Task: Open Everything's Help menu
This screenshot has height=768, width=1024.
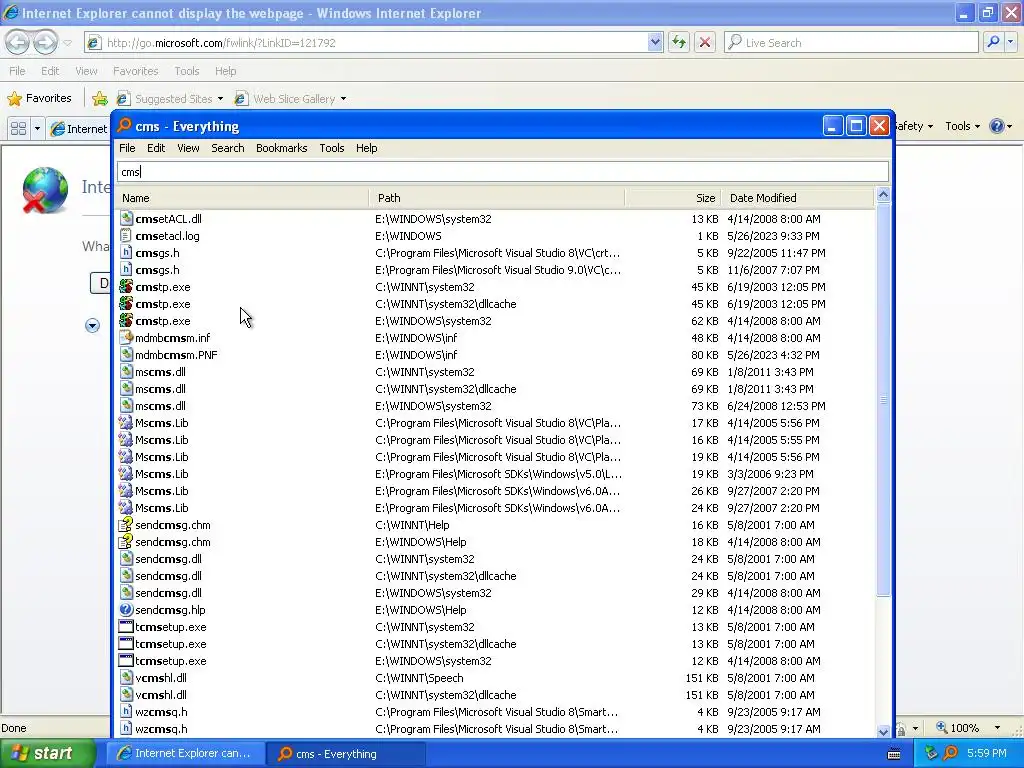Action: pos(366,148)
